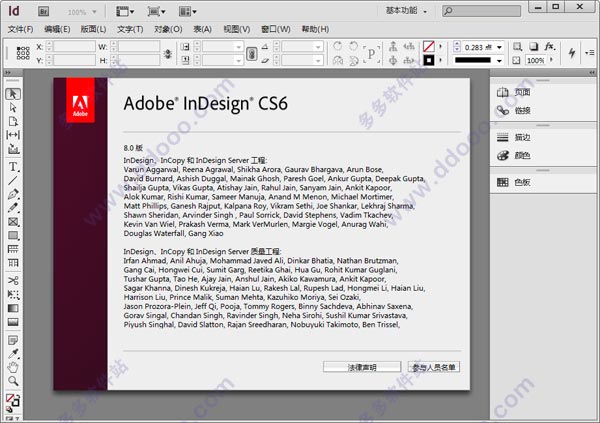Click the fx object effects icon

point(550,47)
